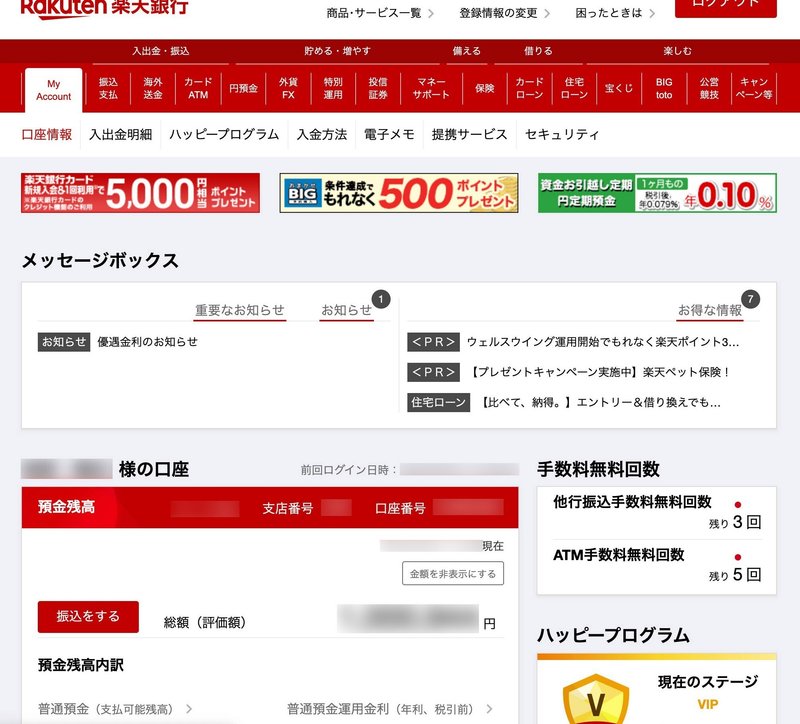Click the 円定期預金 年0.10% banner
This screenshot has width=800, height=724.
click(657, 193)
